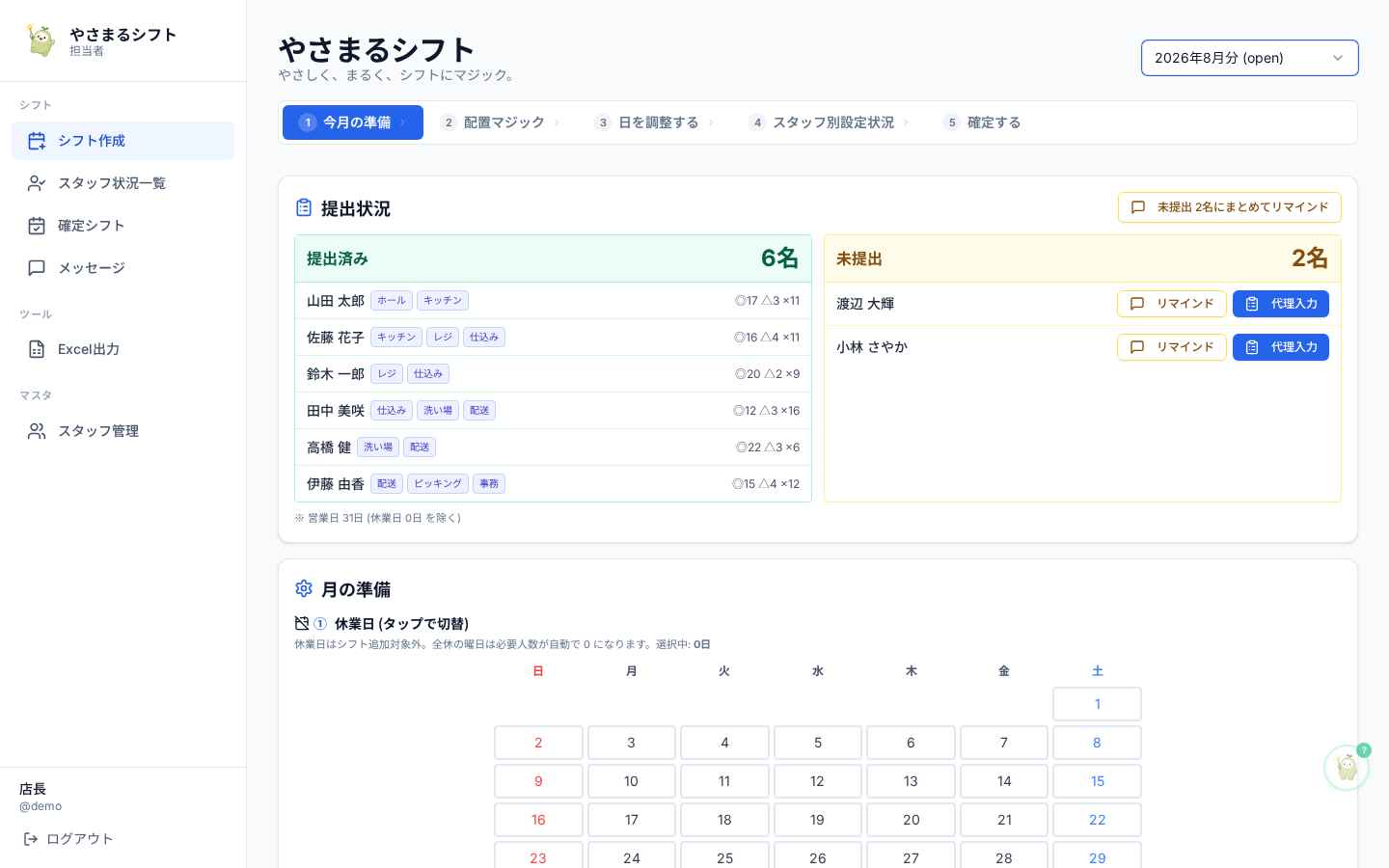1389x868 pixels.
Task: Open シフト作成 in the sidebar
Action: (123, 141)
